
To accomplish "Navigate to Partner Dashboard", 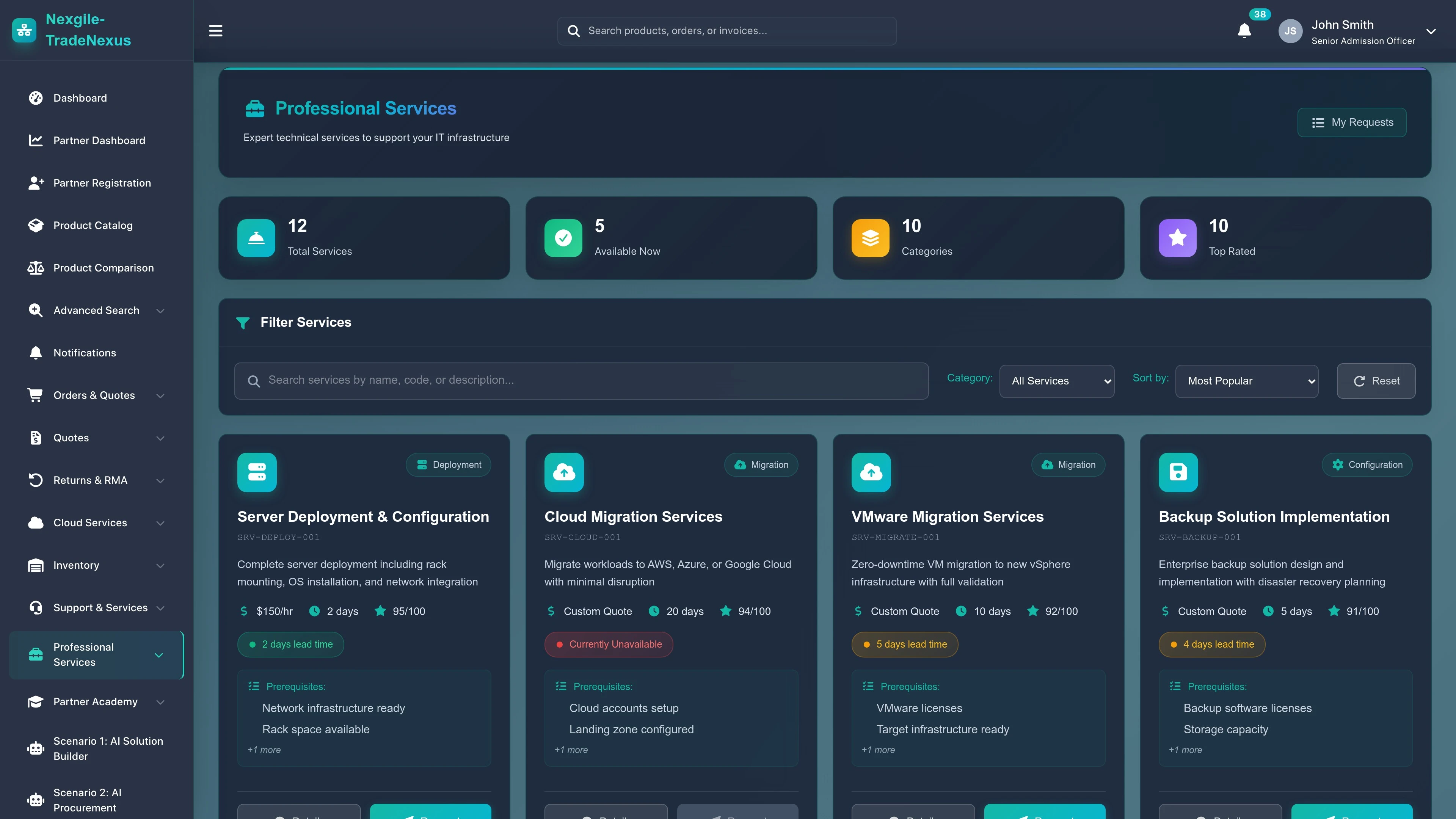I will tap(99, 140).
